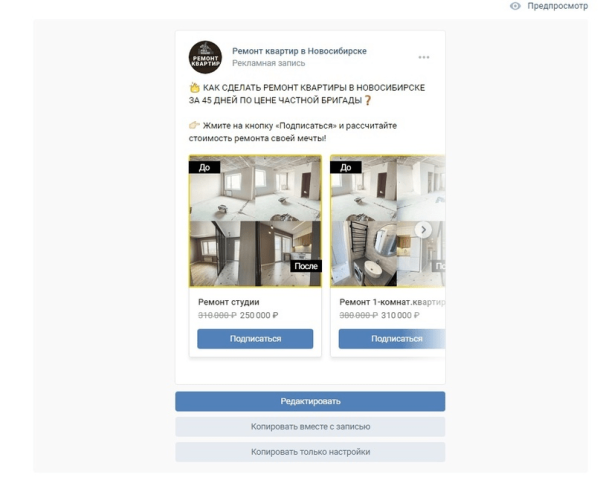
Task: Open the three-dots post options menu
Action: coord(424,57)
